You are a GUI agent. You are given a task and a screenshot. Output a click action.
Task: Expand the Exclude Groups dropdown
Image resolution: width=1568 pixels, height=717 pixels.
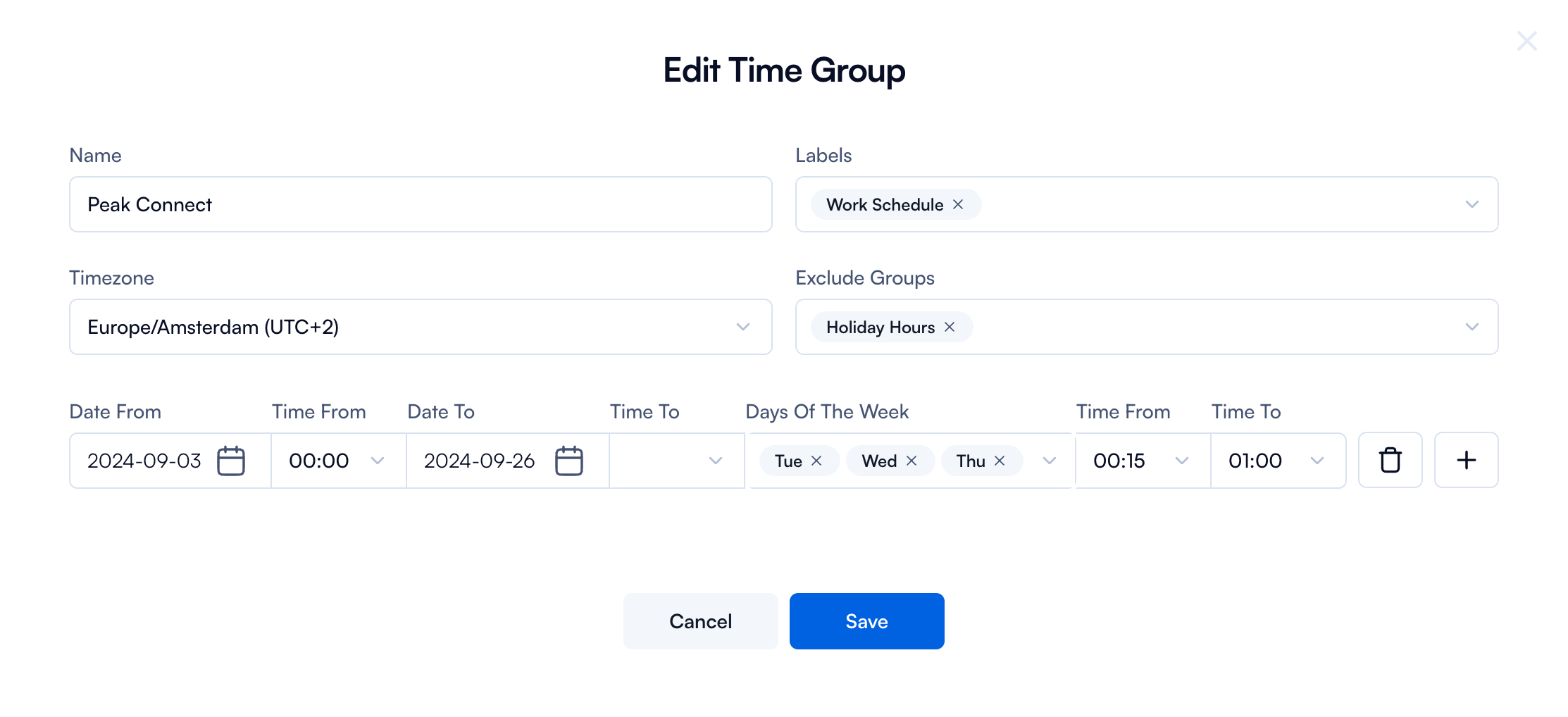pos(1472,327)
